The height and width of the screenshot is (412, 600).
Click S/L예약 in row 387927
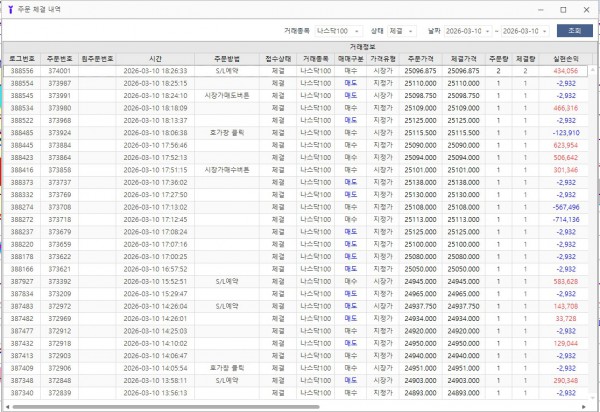(227, 281)
